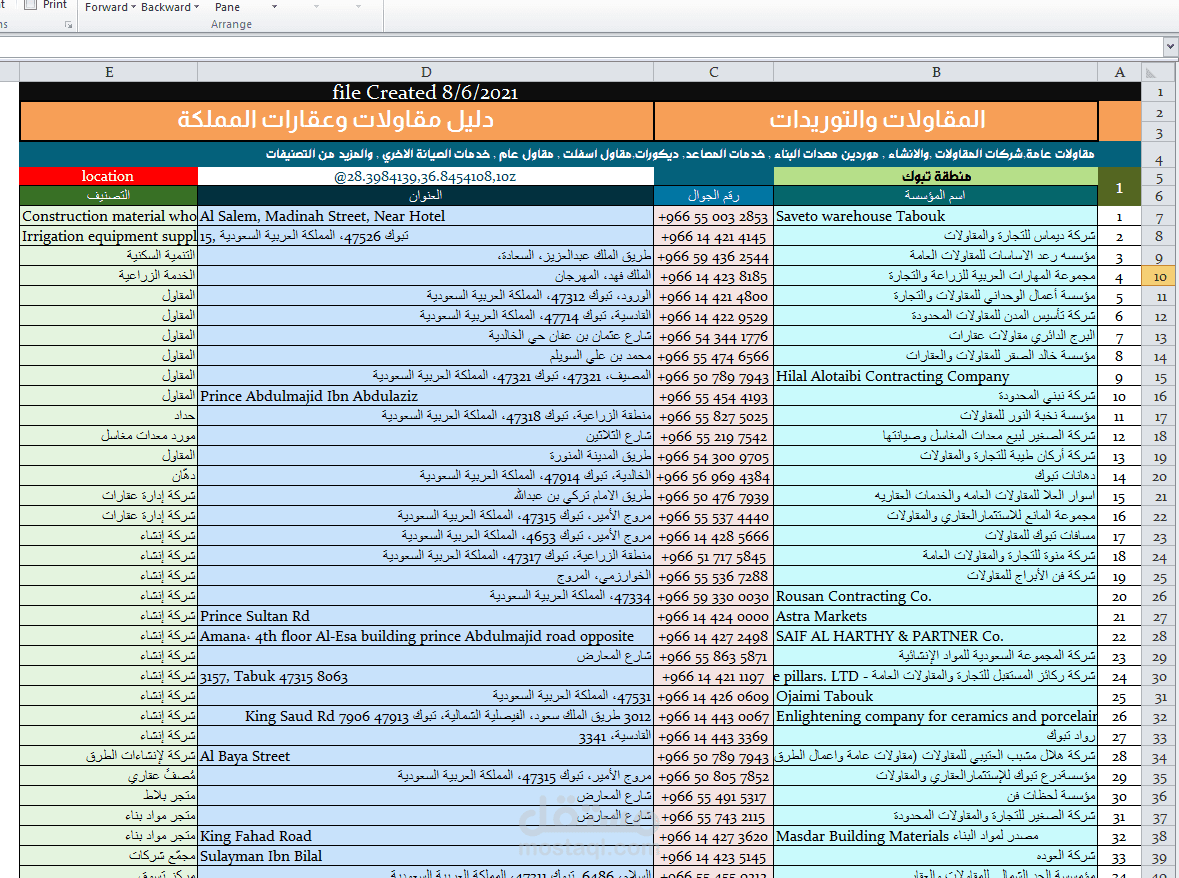The width and height of the screenshot is (1179, 878).
Task: Select 'Hilal Alotaibi Contracting Company' cell
Action: pos(936,377)
